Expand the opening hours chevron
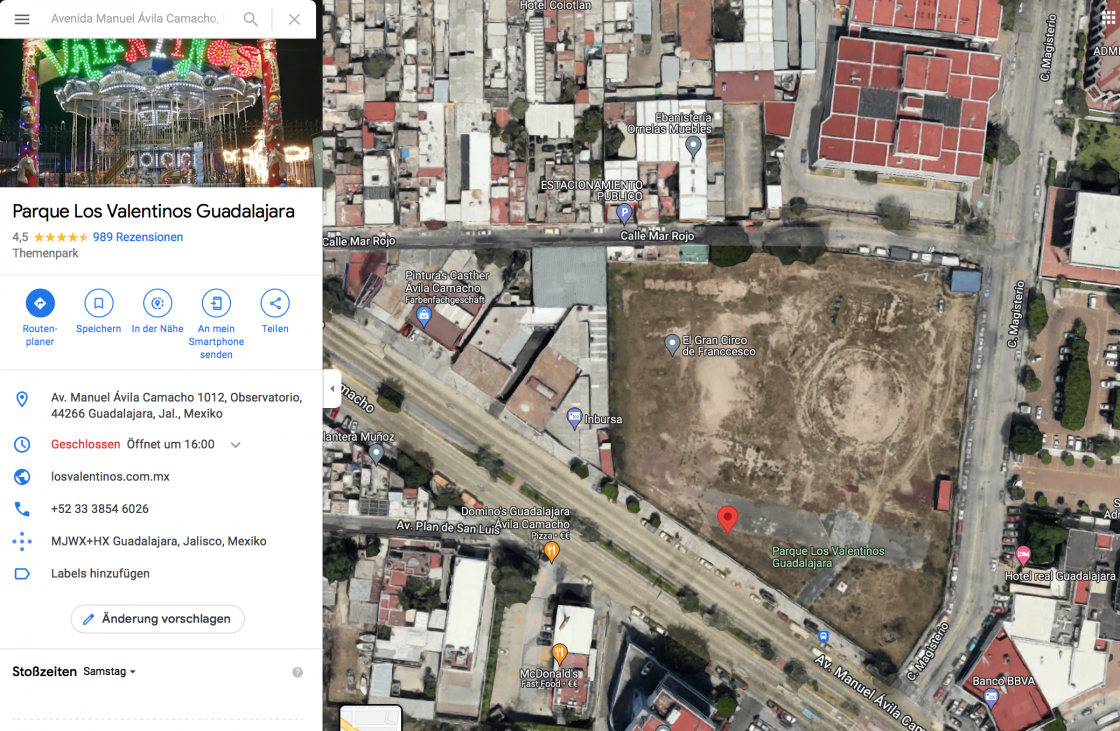1120x731 pixels. click(x=236, y=445)
